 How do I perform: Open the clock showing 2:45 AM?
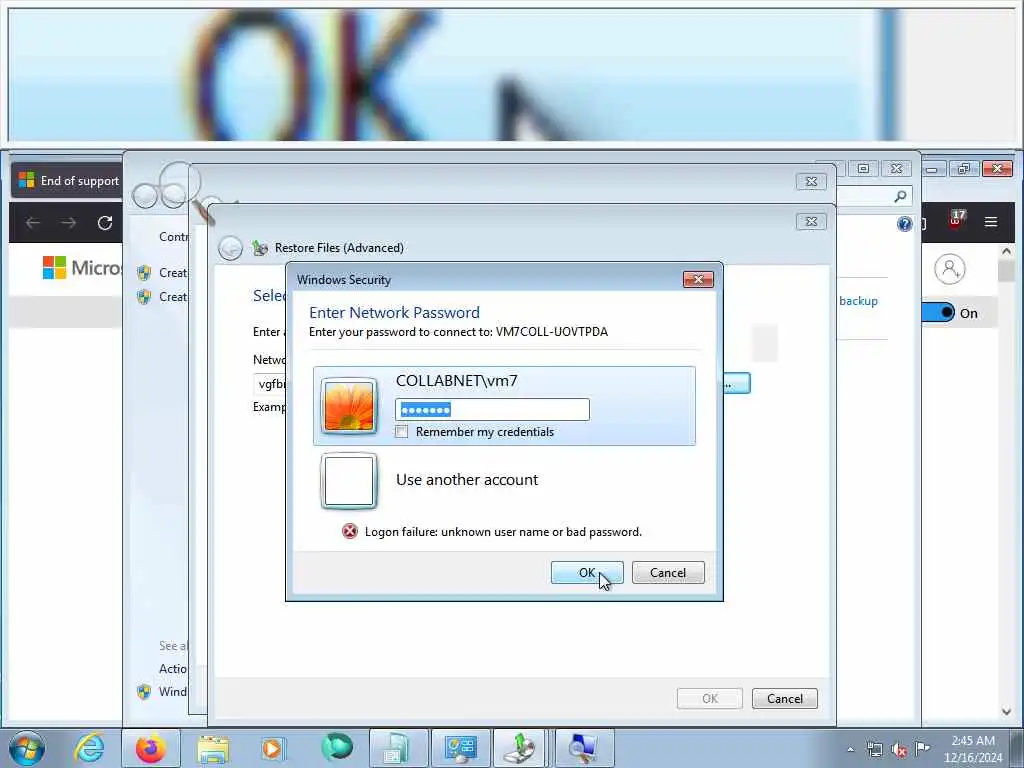point(973,749)
